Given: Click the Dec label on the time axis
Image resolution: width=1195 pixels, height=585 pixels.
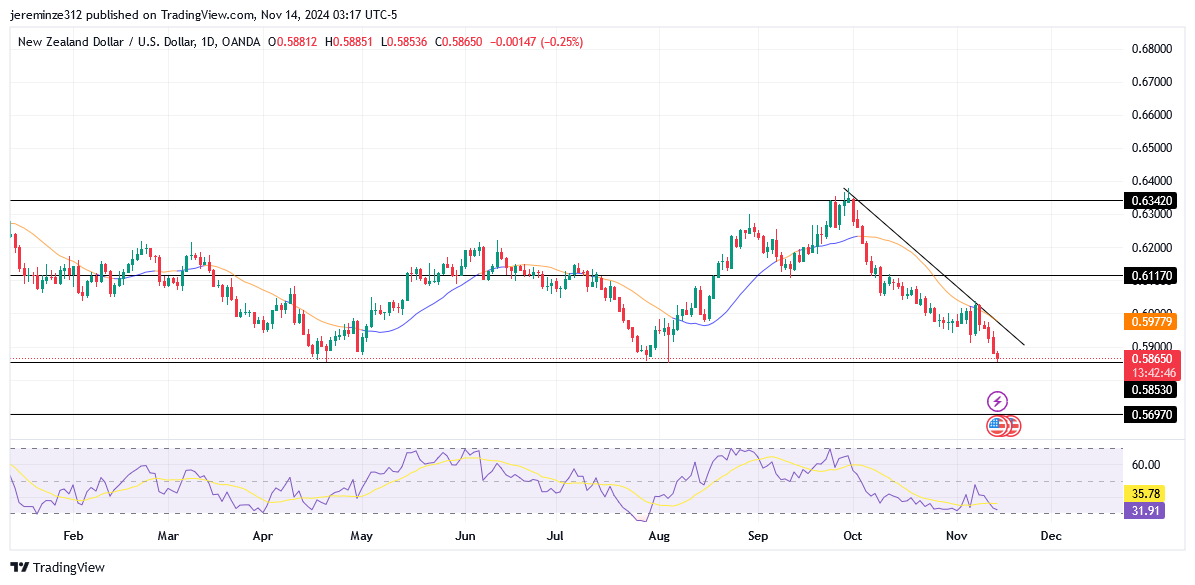Looking at the screenshot, I should [x=1050, y=536].
